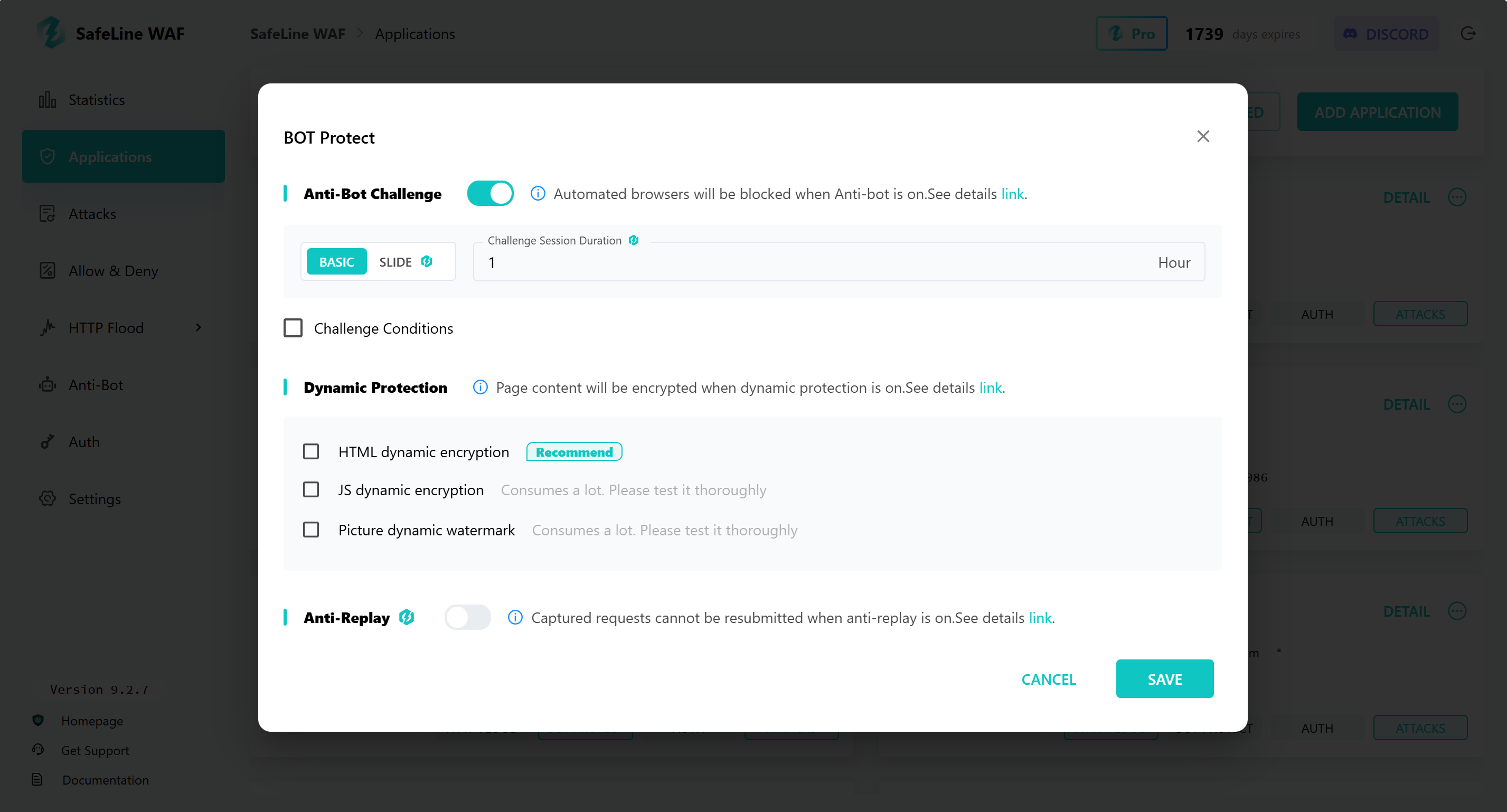This screenshot has height=812, width=1507.
Task: Click the info icon beside Anti-Bot Challenge
Action: click(x=538, y=194)
